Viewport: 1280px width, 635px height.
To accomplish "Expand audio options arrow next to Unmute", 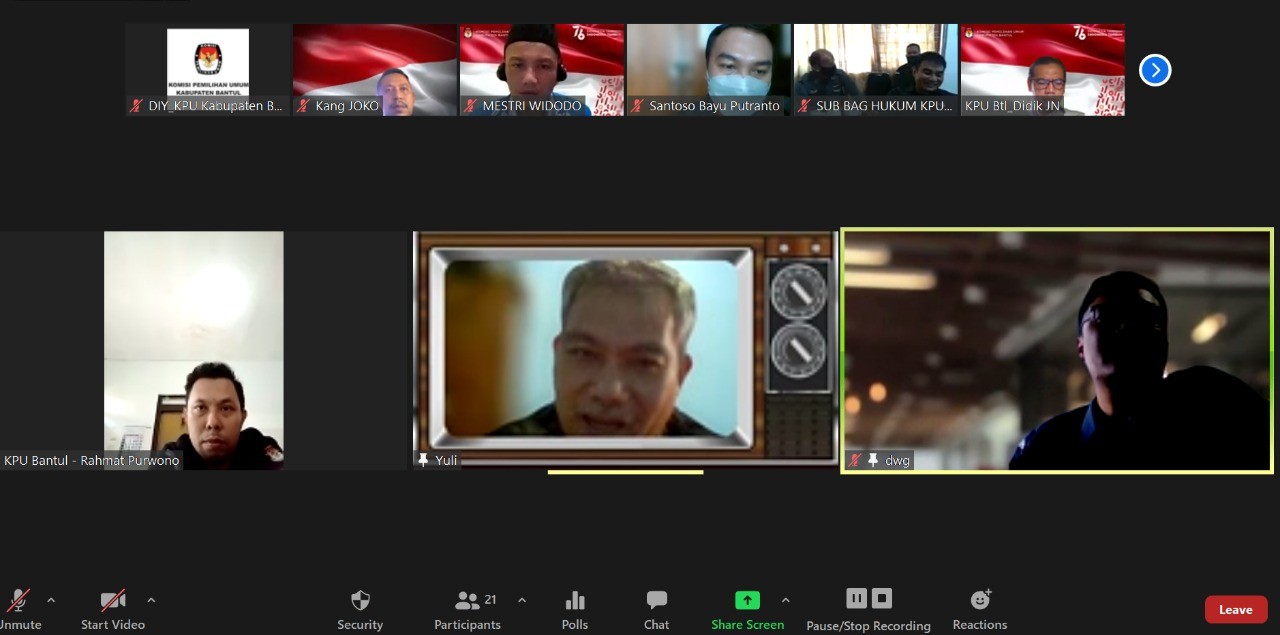I will point(51,600).
